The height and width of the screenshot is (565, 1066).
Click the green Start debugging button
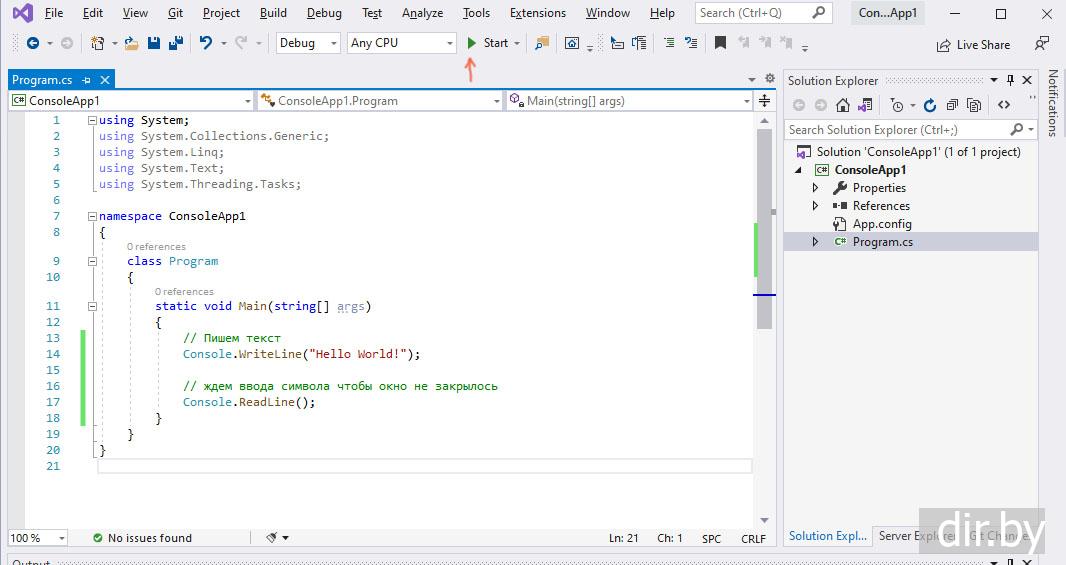coord(473,43)
